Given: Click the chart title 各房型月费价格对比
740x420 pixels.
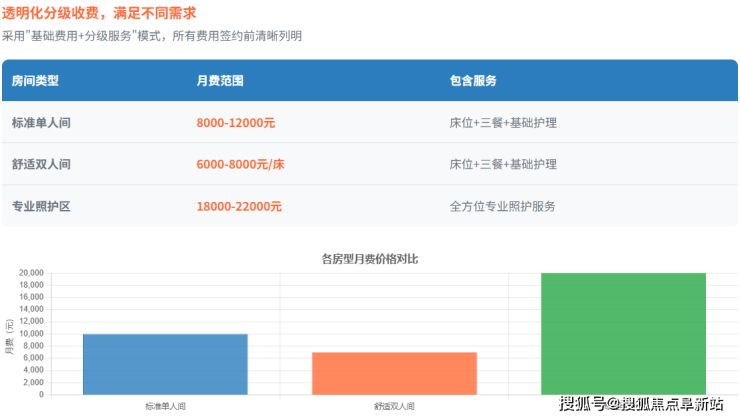Looking at the screenshot, I should click(370, 259).
